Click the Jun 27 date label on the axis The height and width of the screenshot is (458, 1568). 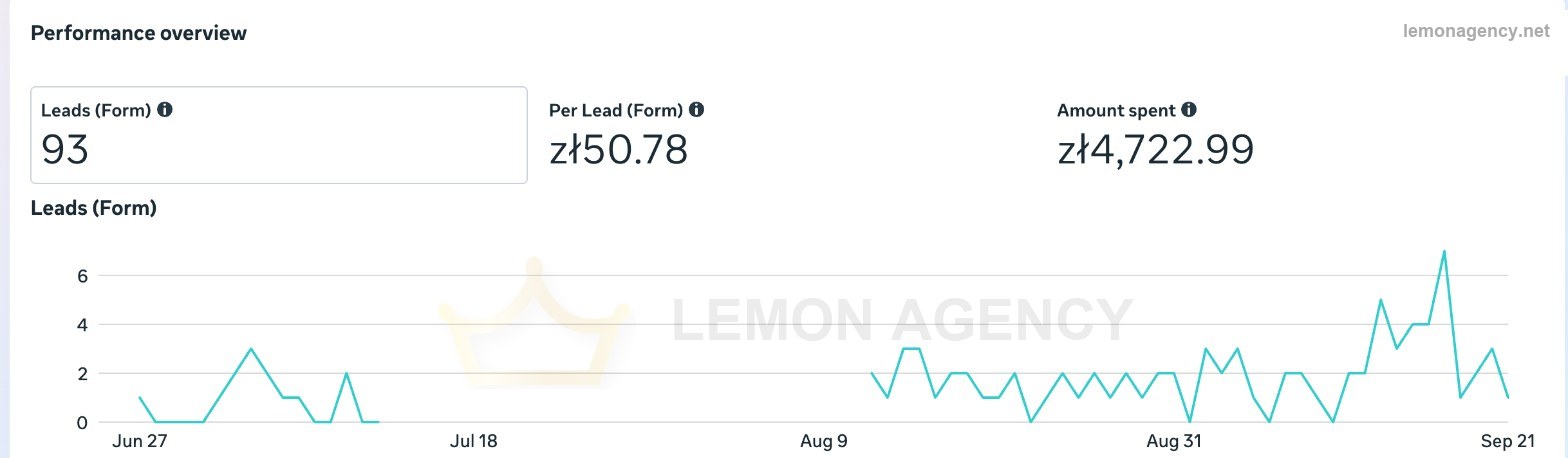tap(140, 441)
